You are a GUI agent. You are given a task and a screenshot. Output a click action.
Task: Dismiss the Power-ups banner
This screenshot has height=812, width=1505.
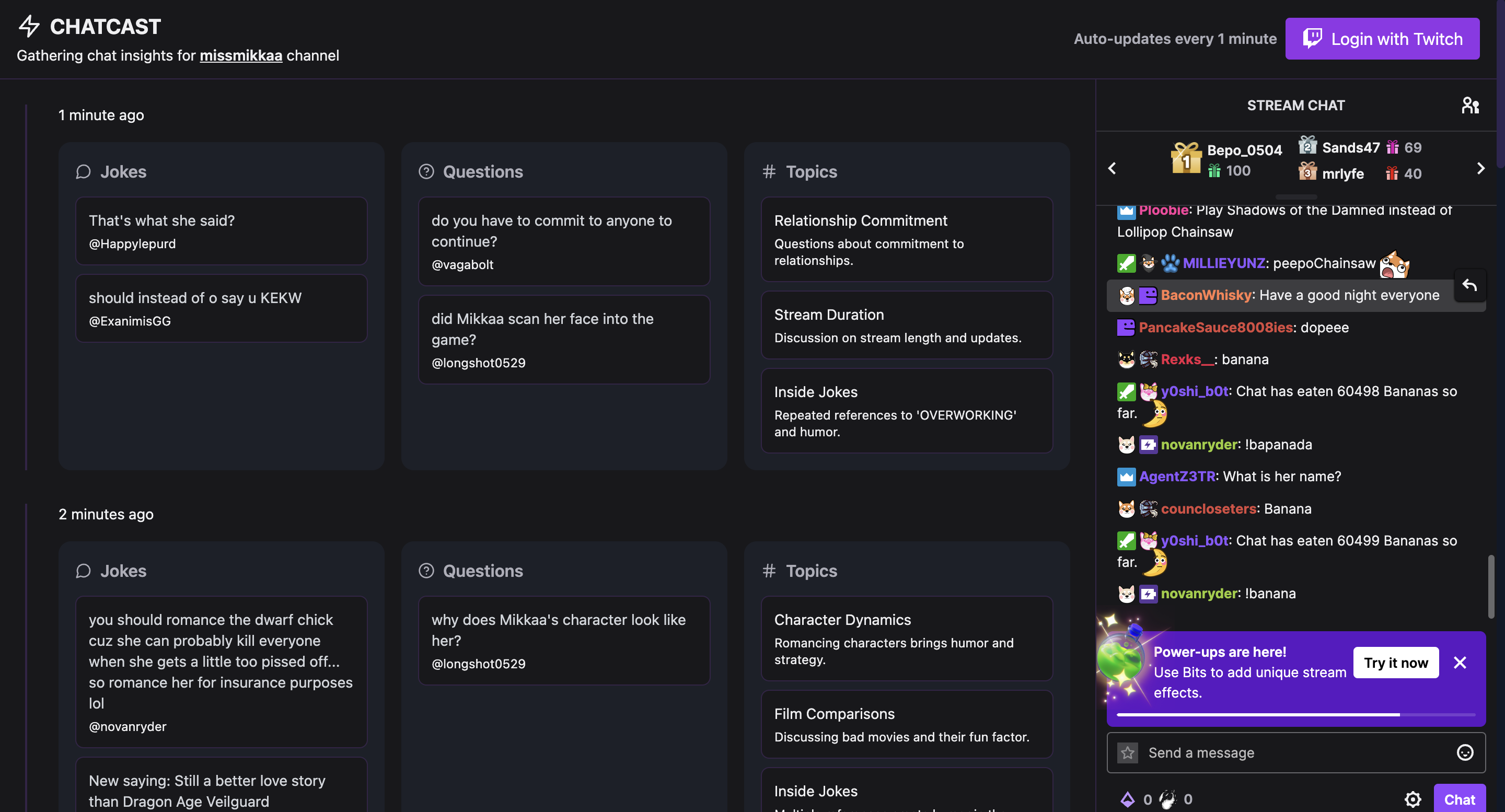point(1460,663)
